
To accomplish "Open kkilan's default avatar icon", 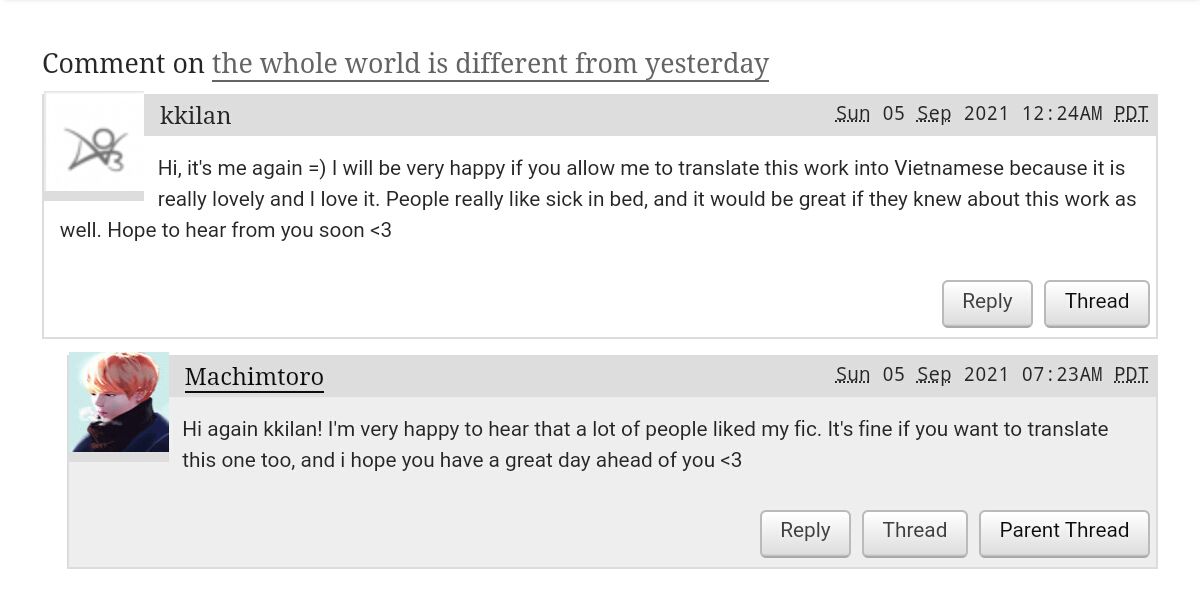I will tap(95, 147).
